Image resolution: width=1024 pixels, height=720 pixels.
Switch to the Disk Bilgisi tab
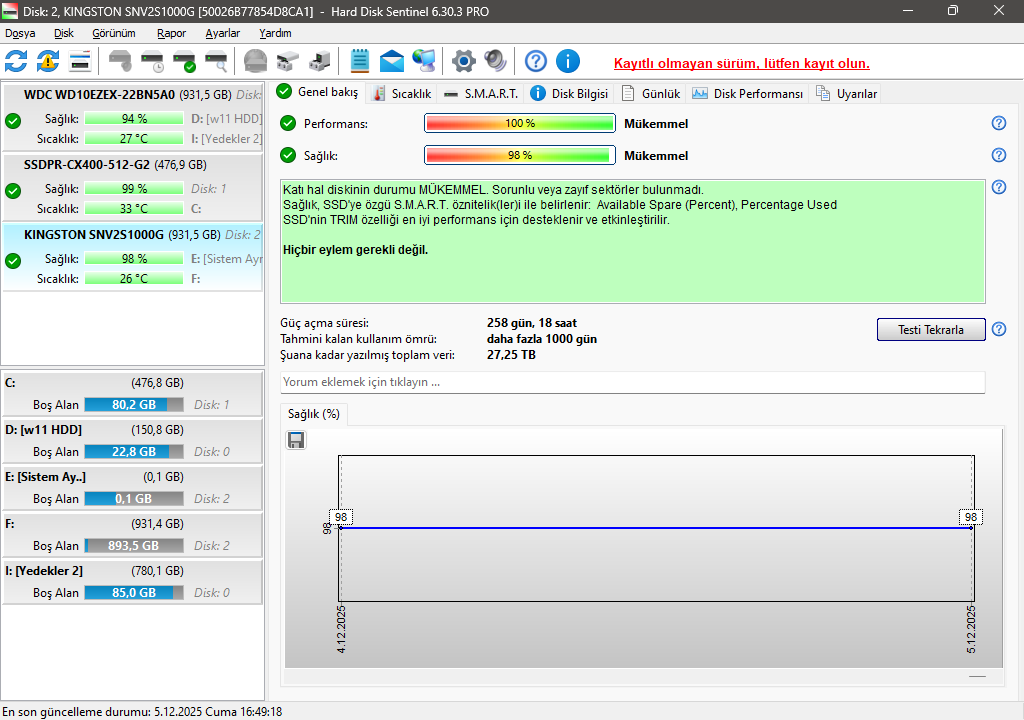tap(569, 94)
